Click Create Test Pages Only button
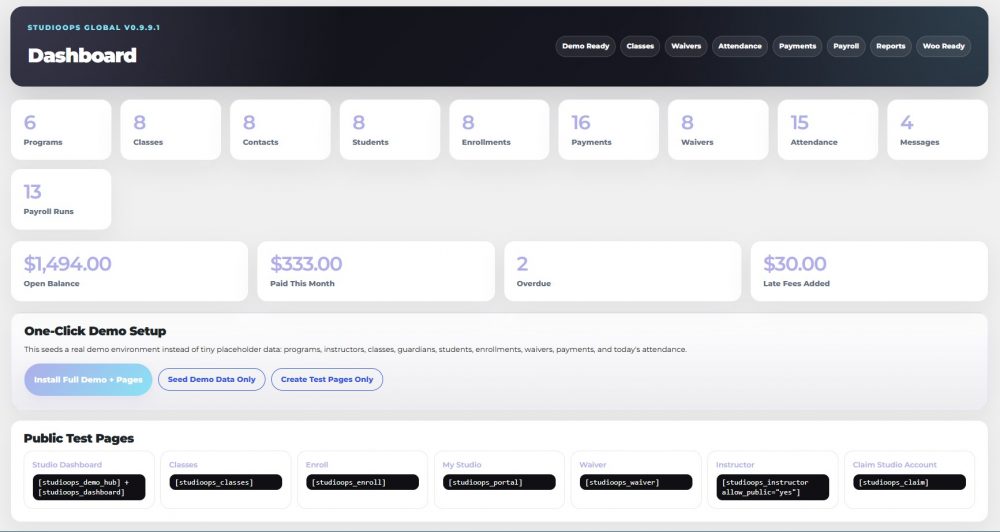Image resolution: width=1000 pixels, height=532 pixels. (x=327, y=380)
